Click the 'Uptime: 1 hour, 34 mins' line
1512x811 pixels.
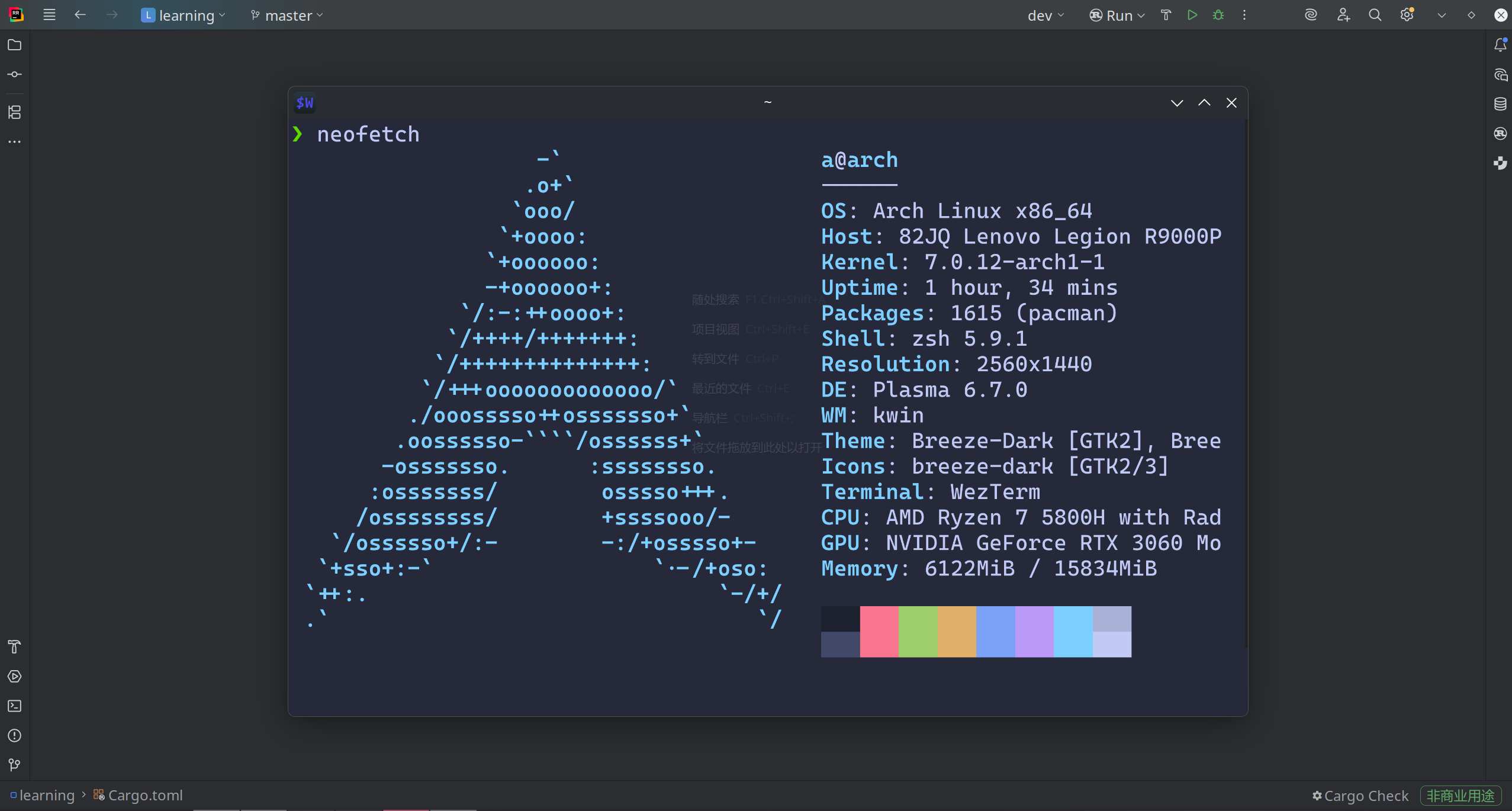970,288
